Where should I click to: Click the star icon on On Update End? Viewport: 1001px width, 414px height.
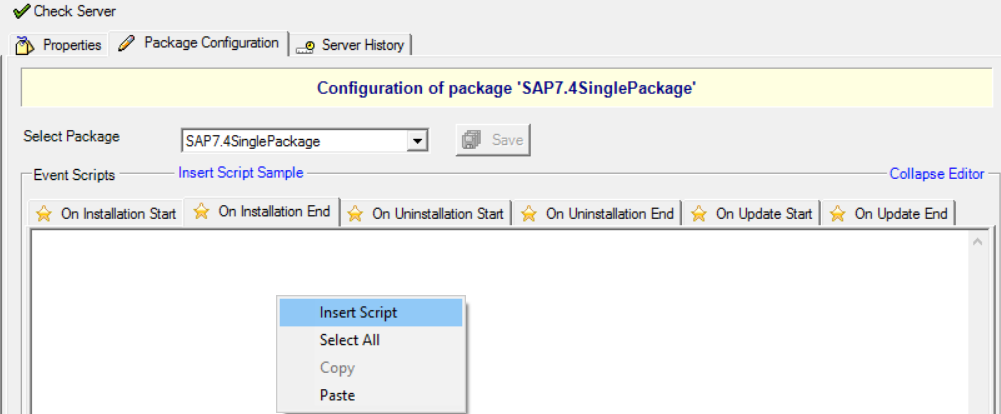click(x=838, y=214)
